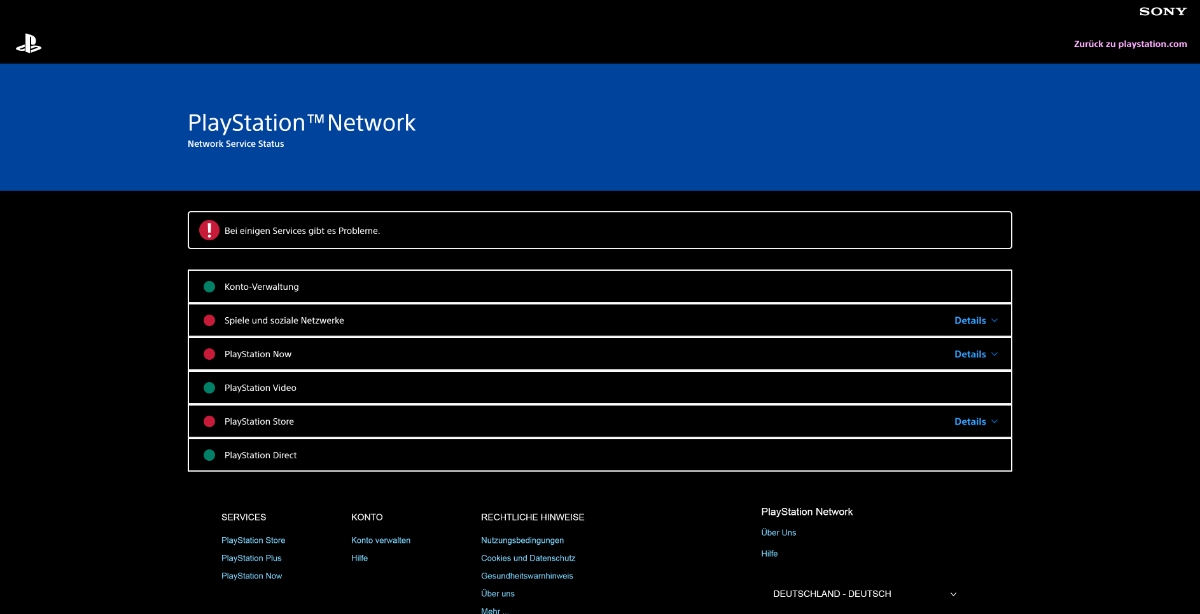Click the Konto-Verwaltung service label
The height and width of the screenshot is (614, 1200).
coord(262,287)
